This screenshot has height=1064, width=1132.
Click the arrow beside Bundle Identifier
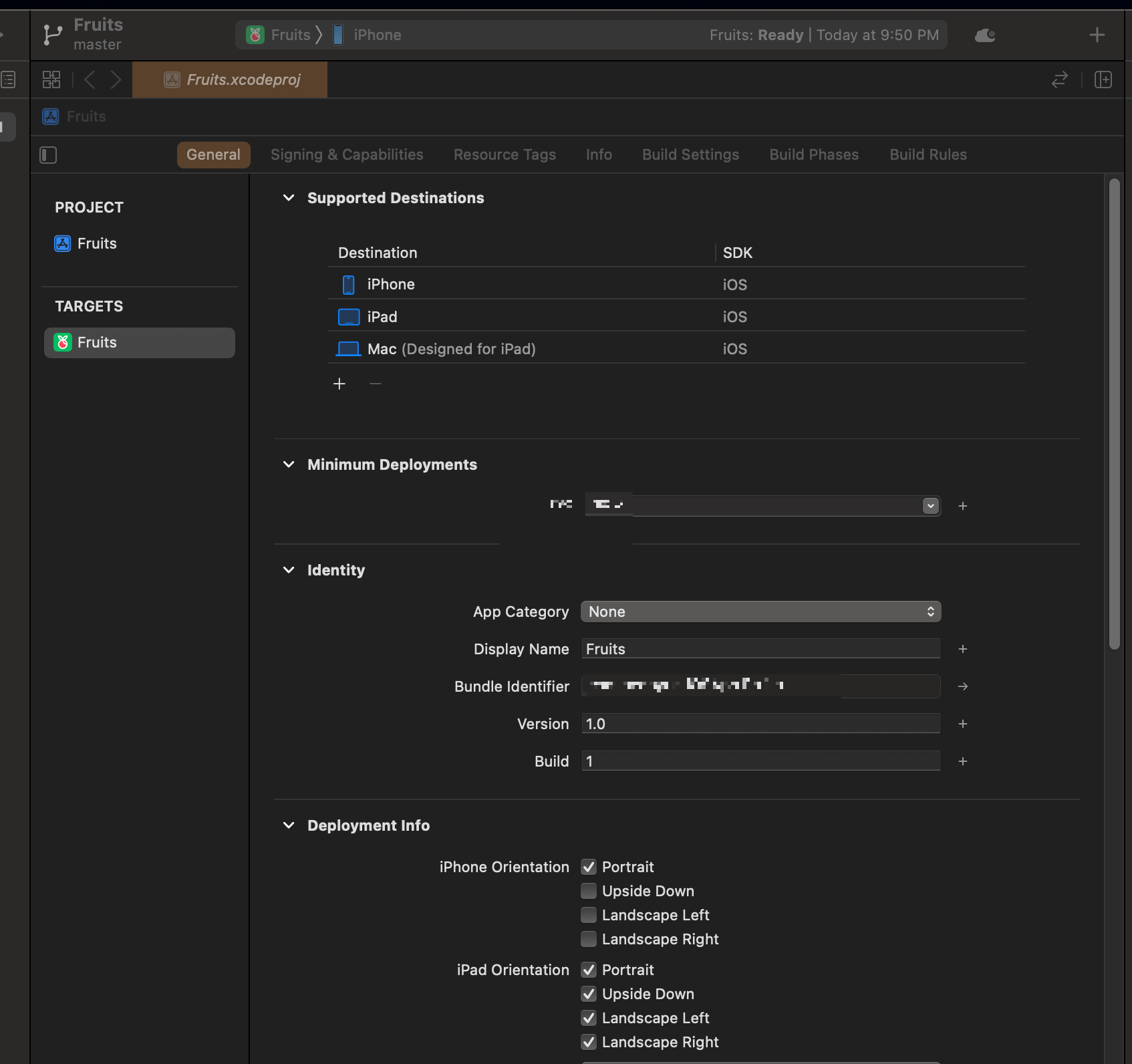point(963,686)
